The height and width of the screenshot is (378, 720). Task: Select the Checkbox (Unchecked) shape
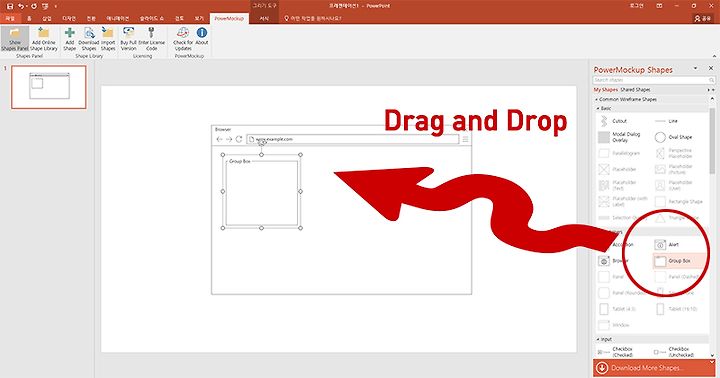coord(674,352)
